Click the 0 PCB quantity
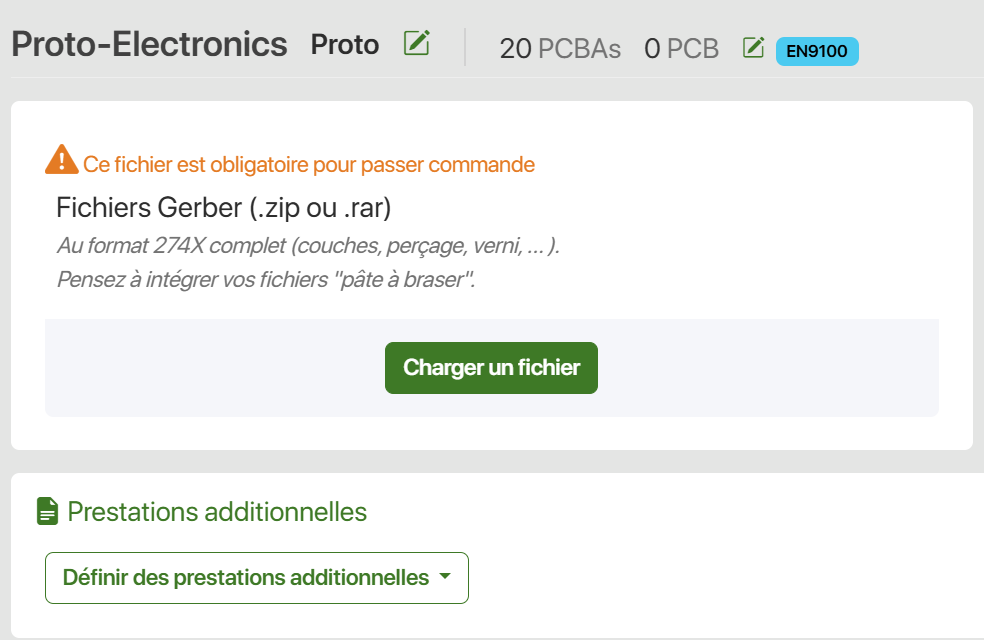 [x=682, y=49]
